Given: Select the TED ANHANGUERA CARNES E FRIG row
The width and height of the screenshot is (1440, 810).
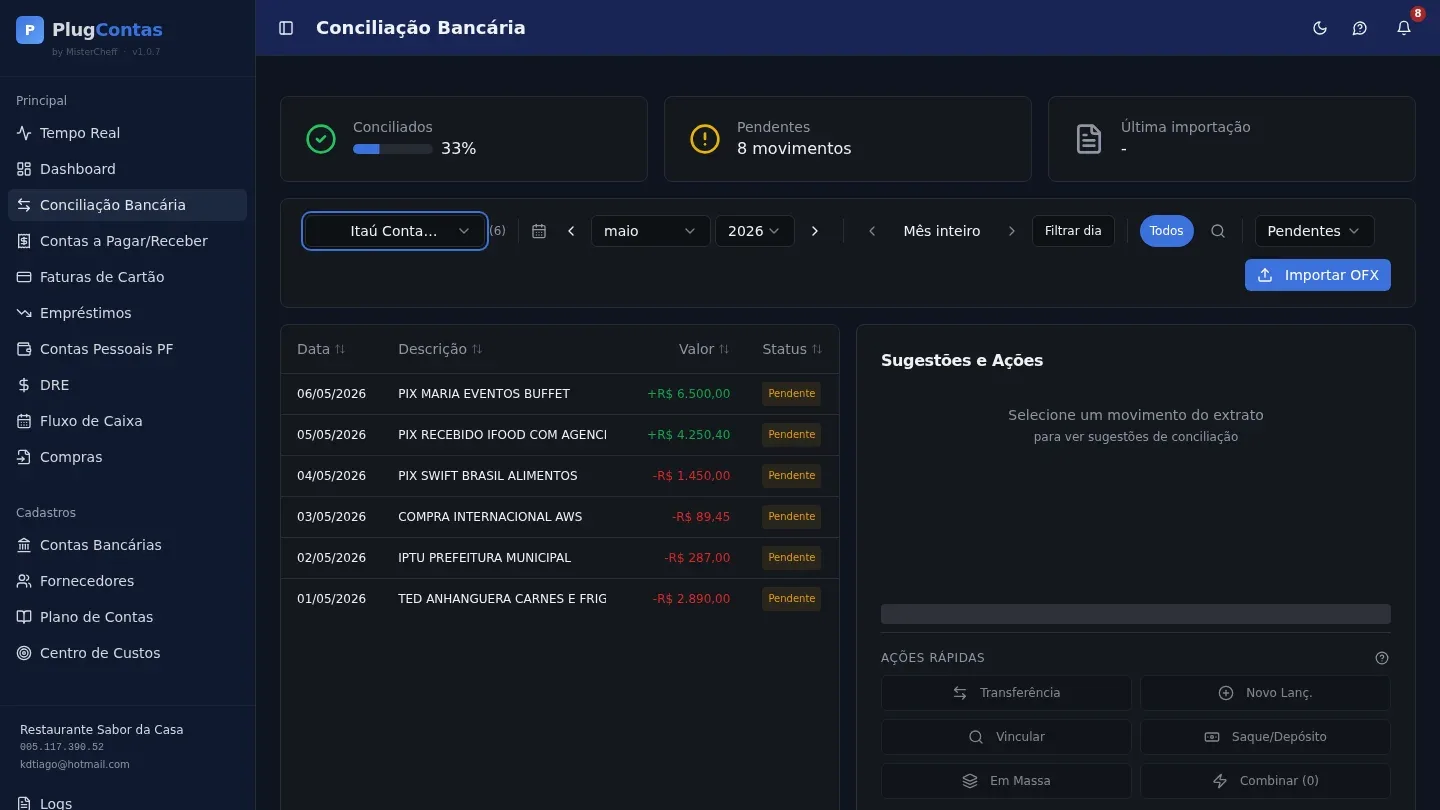Looking at the screenshot, I should click(x=560, y=599).
